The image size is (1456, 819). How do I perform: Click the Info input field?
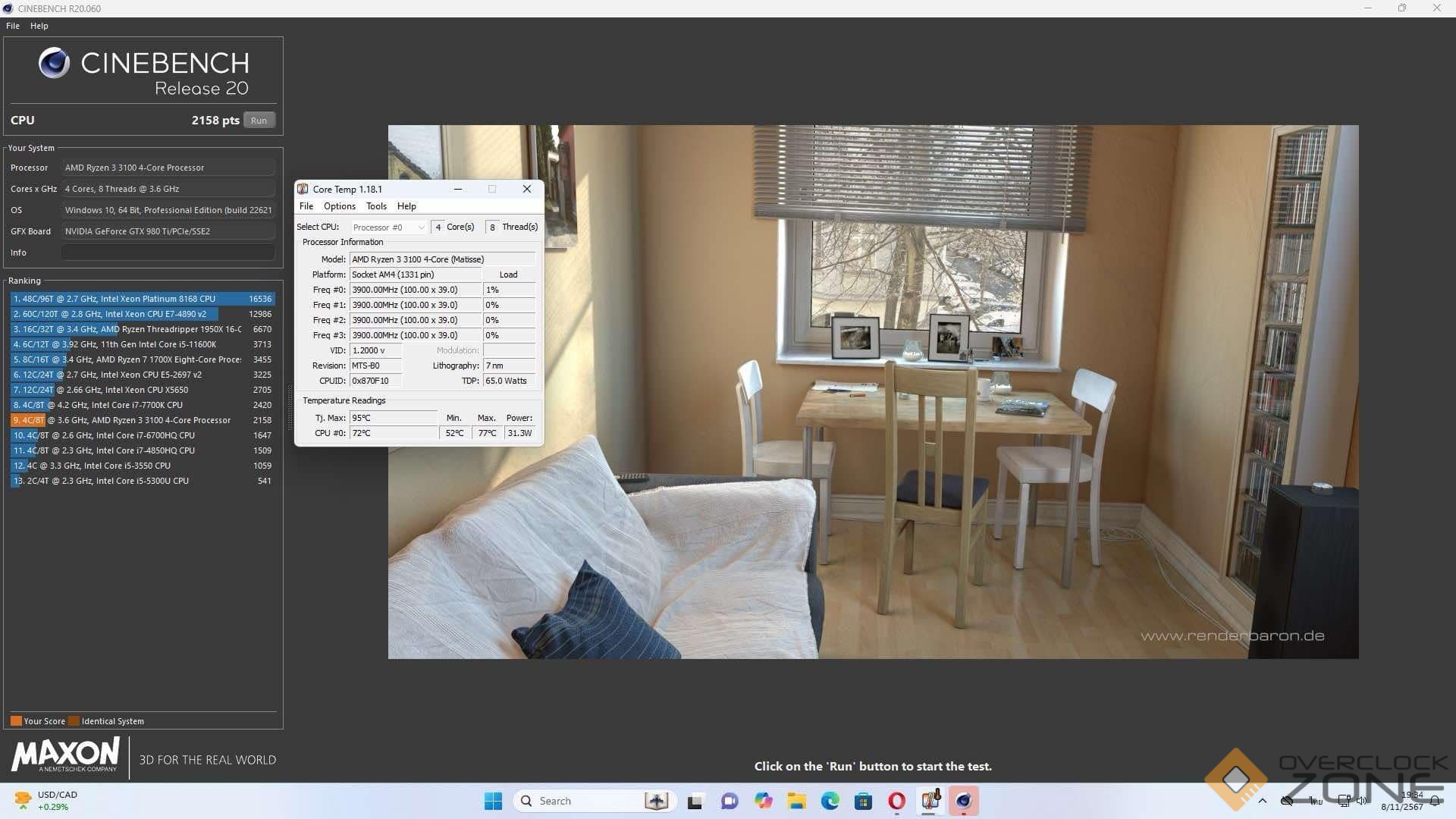point(168,253)
